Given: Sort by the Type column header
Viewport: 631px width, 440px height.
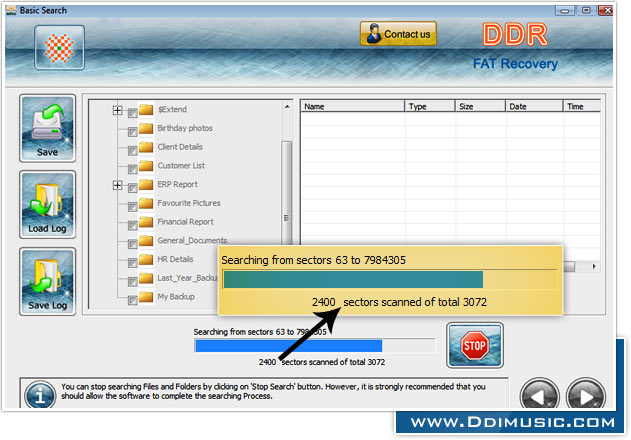Looking at the screenshot, I should coord(430,106).
